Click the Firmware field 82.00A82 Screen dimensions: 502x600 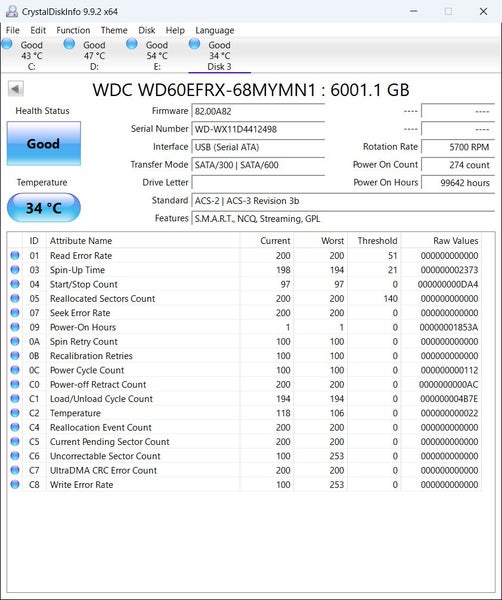pyautogui.click(x=258, y=111)
